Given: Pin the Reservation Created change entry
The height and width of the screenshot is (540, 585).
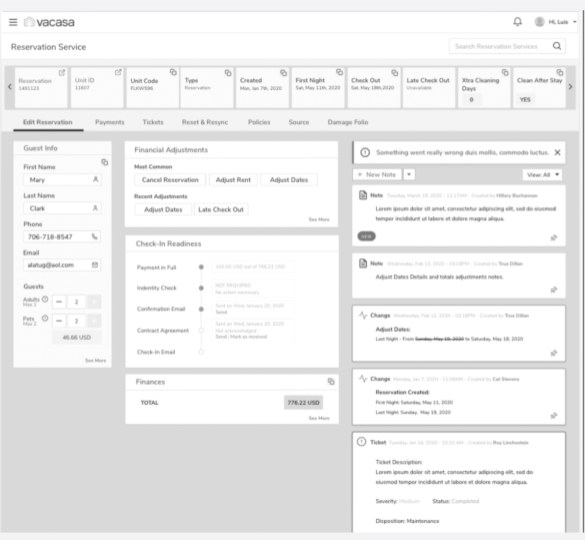Looking at the screenshot, I should click(554, 416).
